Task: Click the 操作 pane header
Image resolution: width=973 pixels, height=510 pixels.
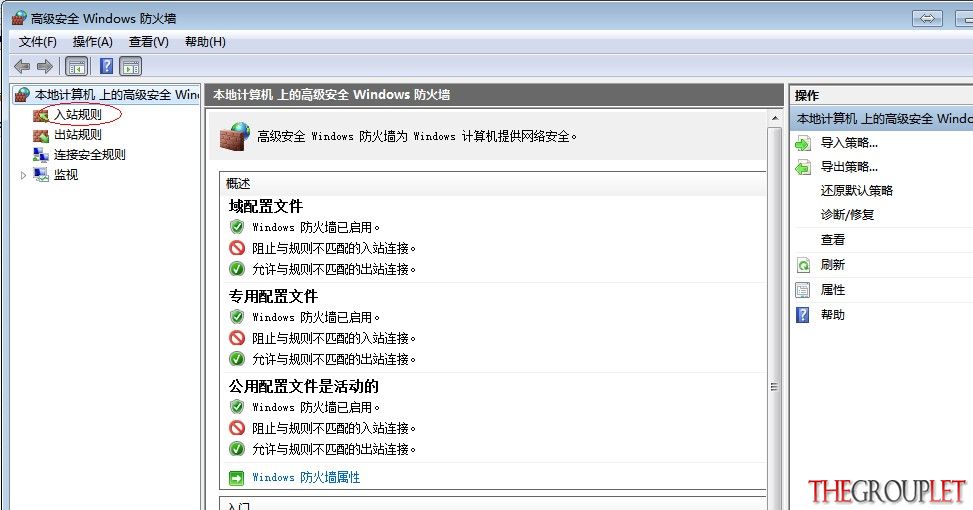Action: (x=807, y=96)
